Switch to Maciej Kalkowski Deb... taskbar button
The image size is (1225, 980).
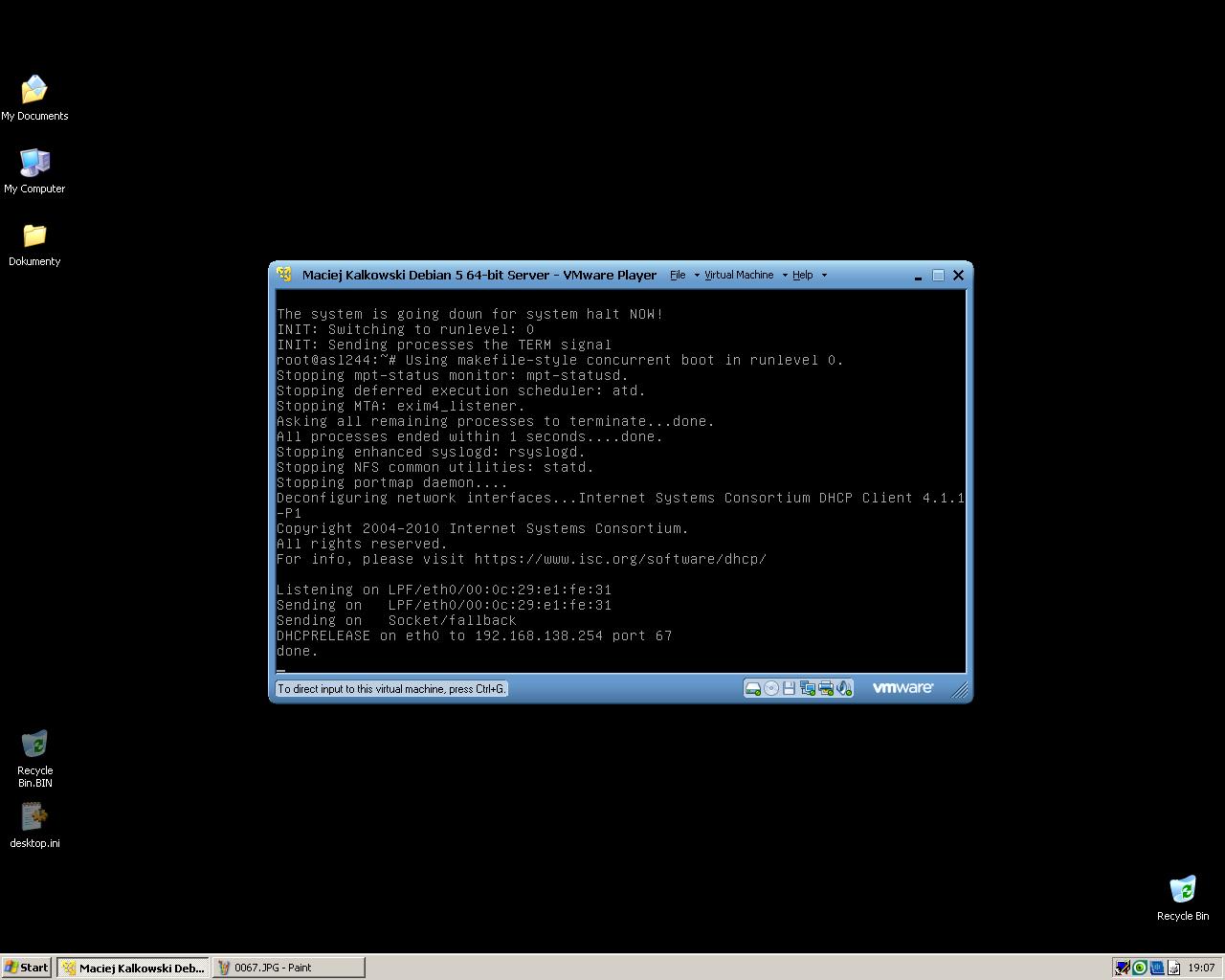click(133, 968)
